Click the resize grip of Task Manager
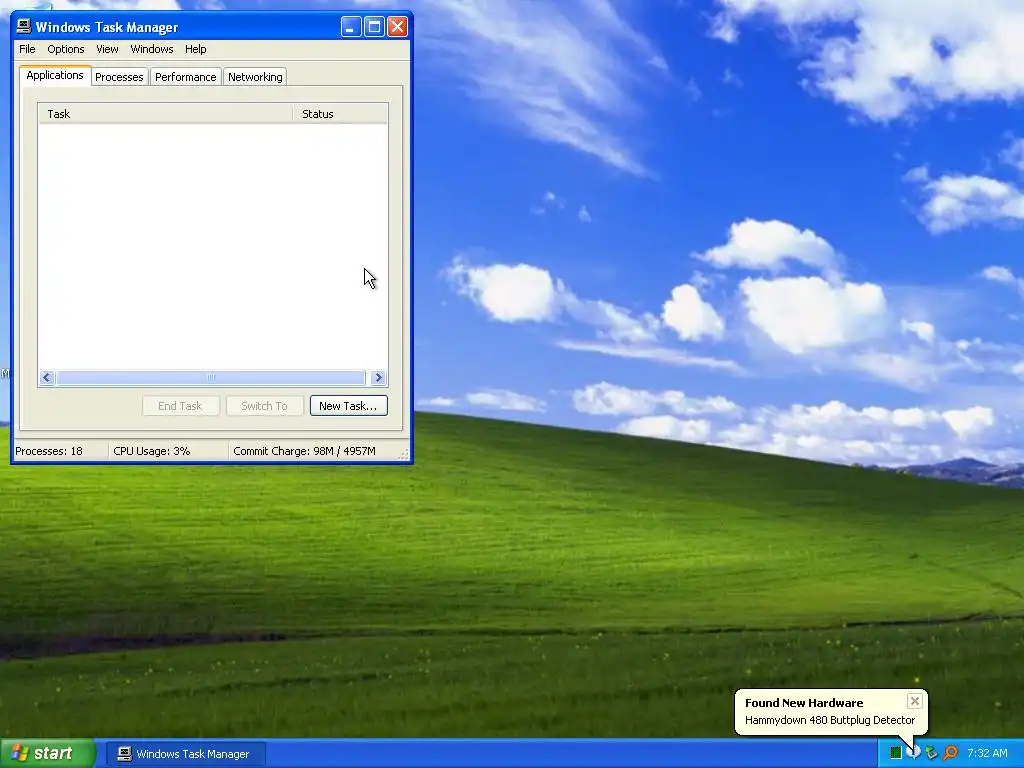Image resolution: width=1024 pixels, height=768 pixels. click(405, 455)
